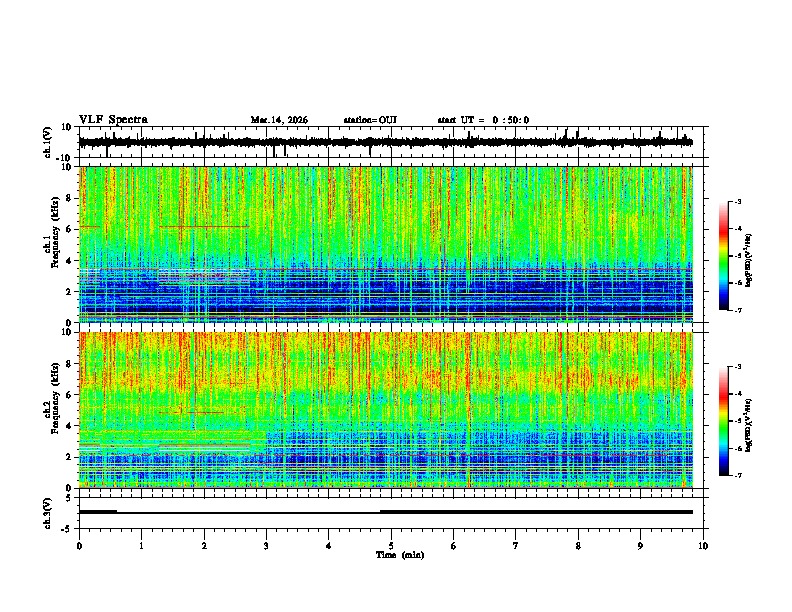Click time axis tick label "7"
Screen dimensions: 792x612
pyautogui.click(x=516, y=546)
